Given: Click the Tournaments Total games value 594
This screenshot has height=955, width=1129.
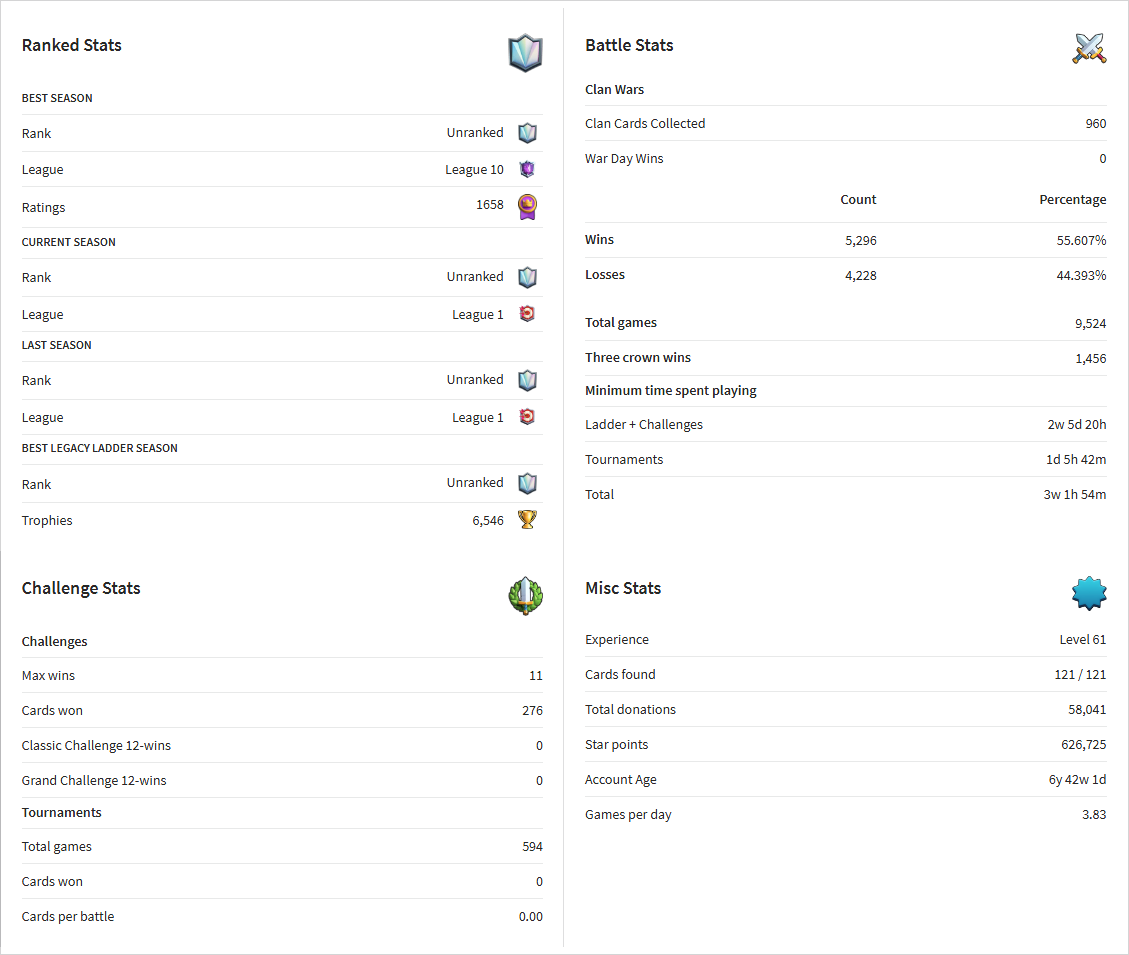Looking at the screenshot, I should point(532,846).
